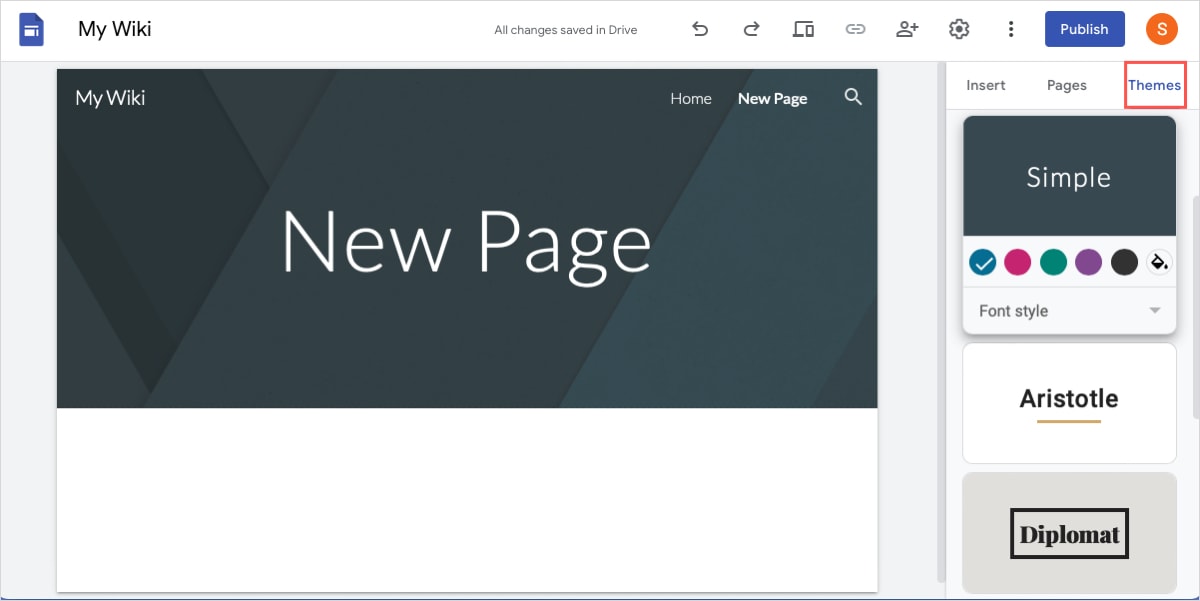The height and width of the screenshot is (601, 1200).
Task: Open the More options menu
Action: coord(1011,29)
